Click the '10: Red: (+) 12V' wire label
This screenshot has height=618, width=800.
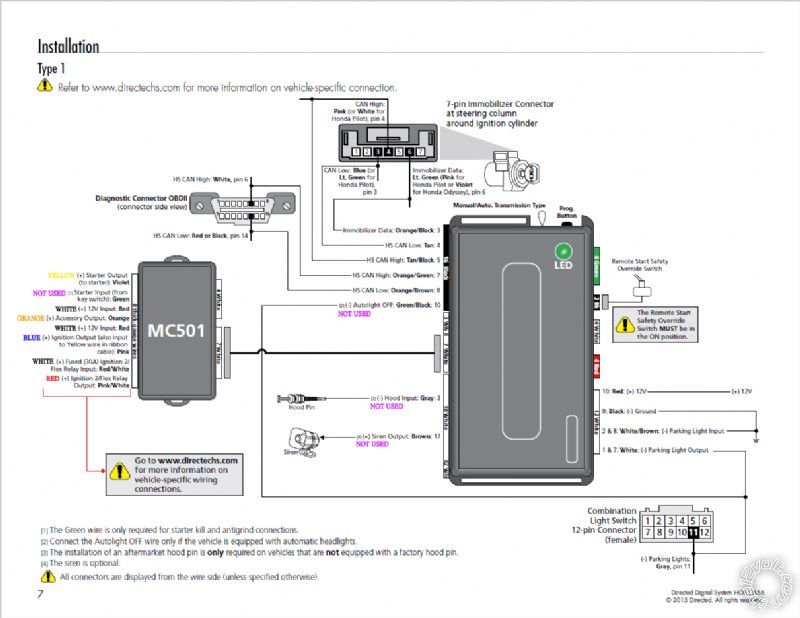click(x=624, y=391)
